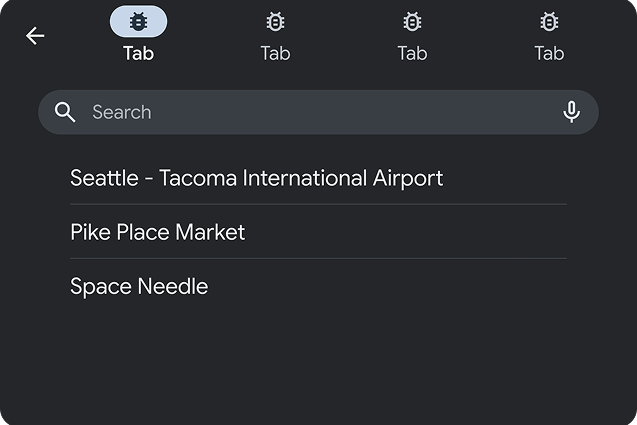Image resolution: width=637 pixels, height=425 pixels.
Task: Go back using the left arrow
Action: (35, 36)
